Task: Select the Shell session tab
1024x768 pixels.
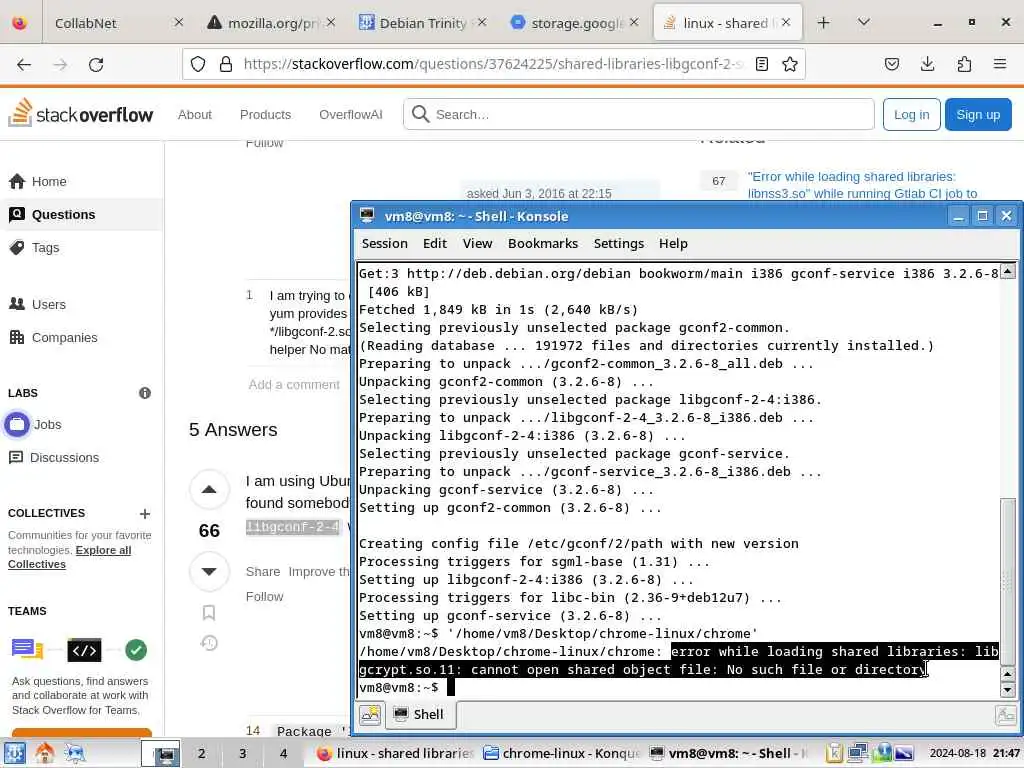Action: (419, 714)
